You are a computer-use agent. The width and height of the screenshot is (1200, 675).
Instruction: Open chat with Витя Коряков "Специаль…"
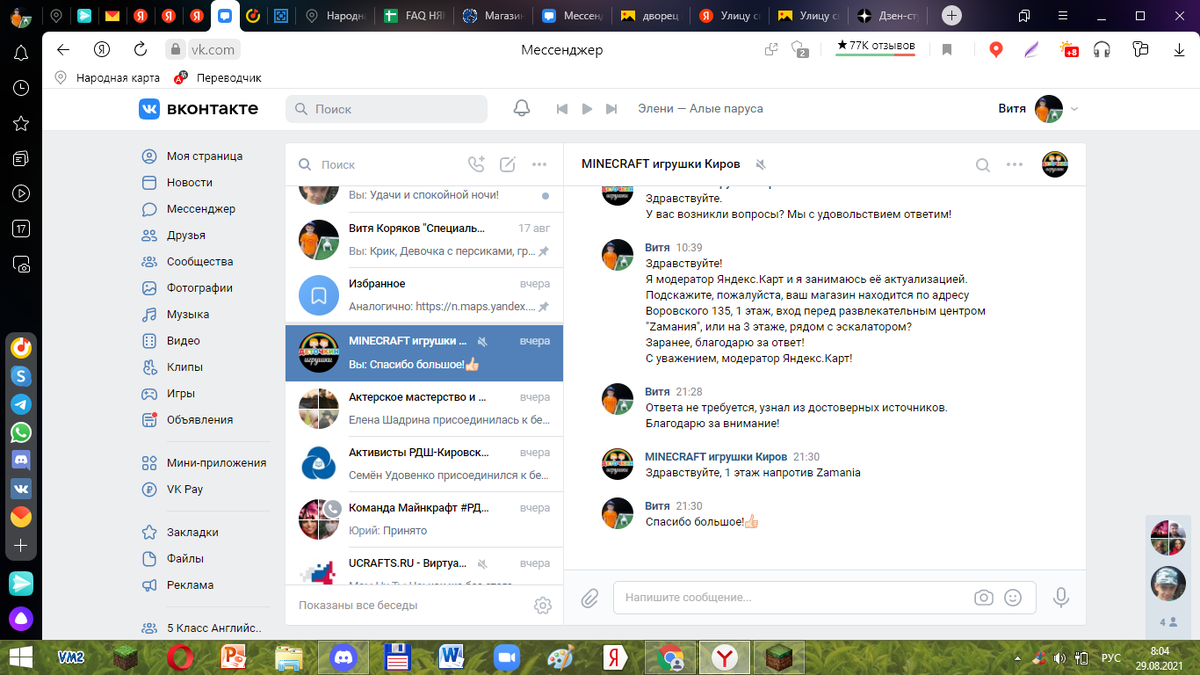click(424, 240)
